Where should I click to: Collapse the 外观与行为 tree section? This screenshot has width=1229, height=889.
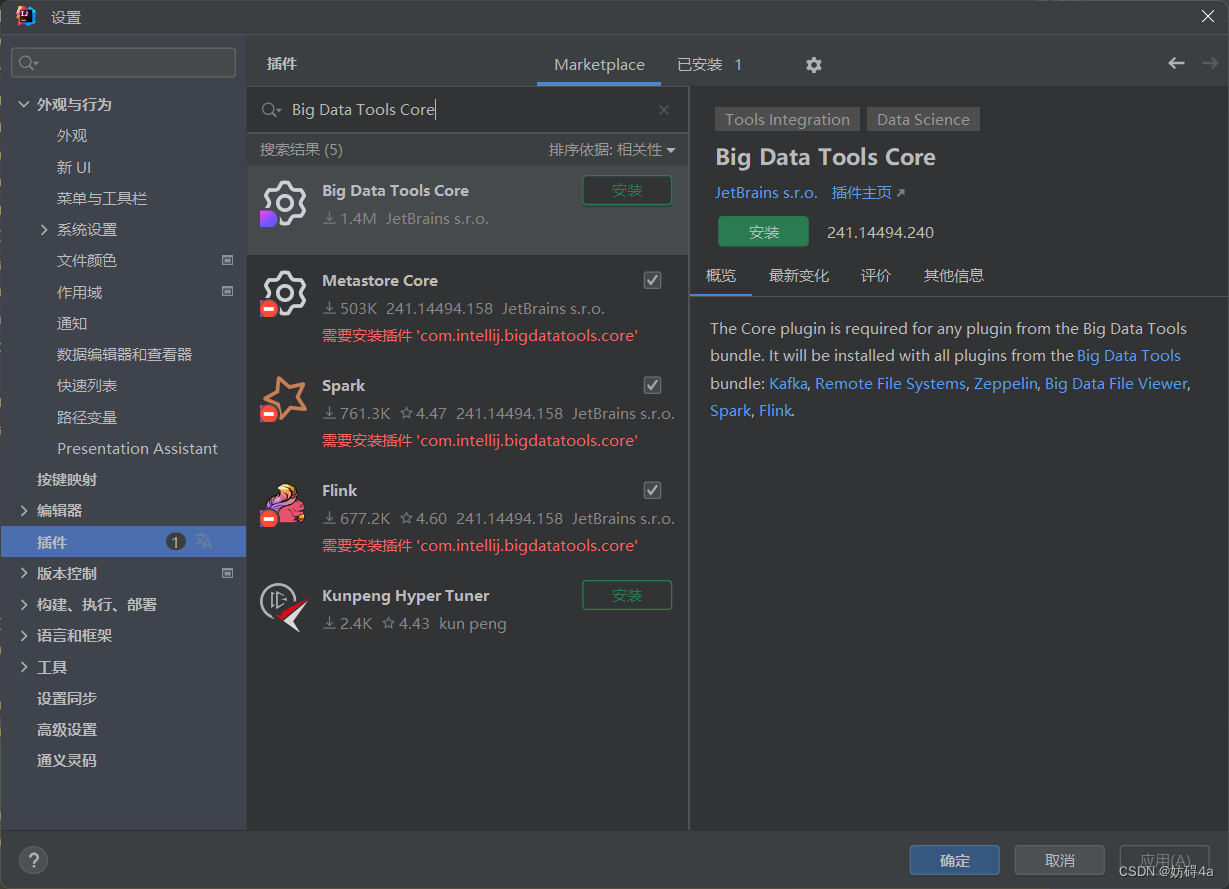25,104
